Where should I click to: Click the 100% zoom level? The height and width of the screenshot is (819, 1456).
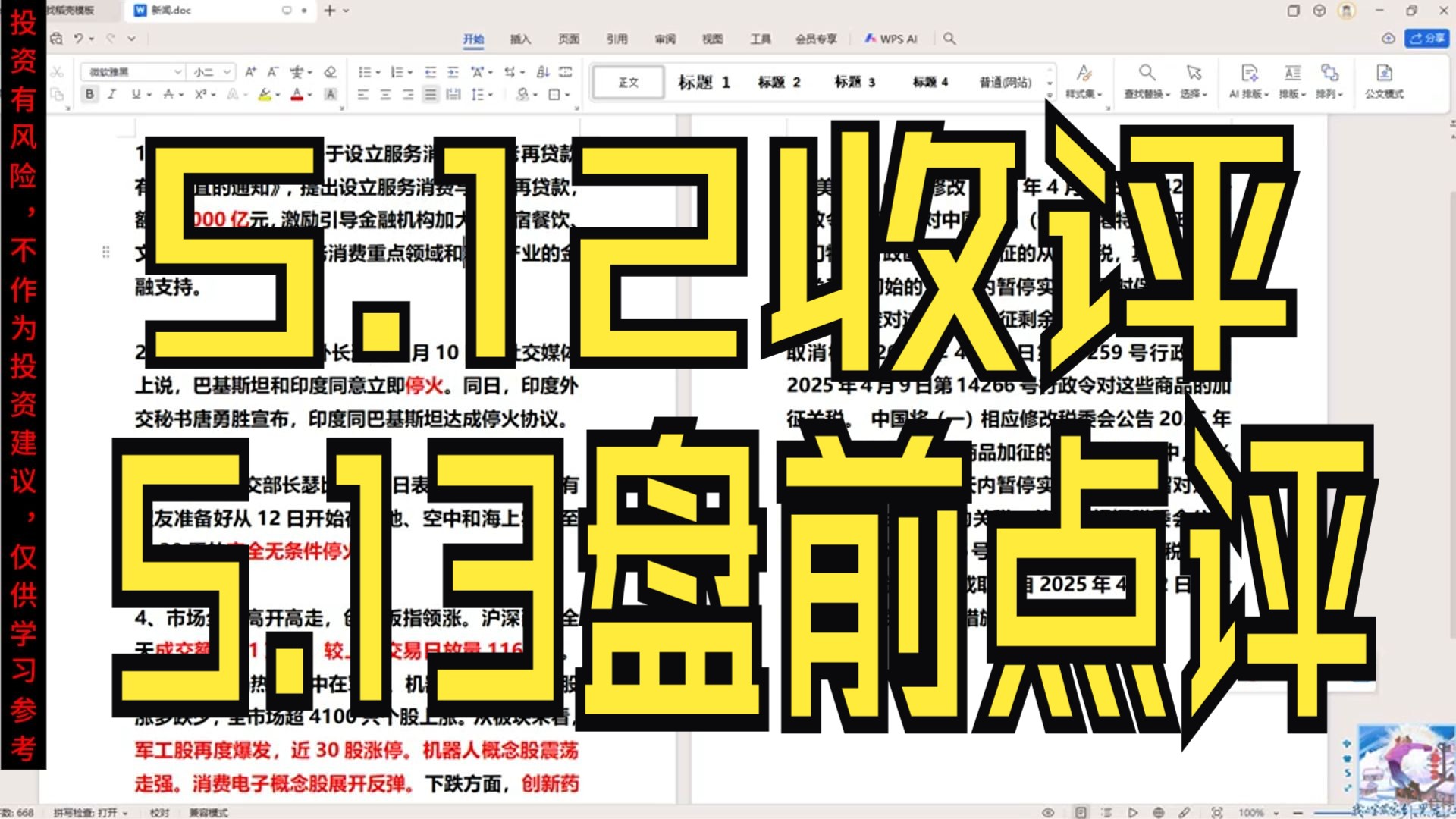tap(1250, 812)
